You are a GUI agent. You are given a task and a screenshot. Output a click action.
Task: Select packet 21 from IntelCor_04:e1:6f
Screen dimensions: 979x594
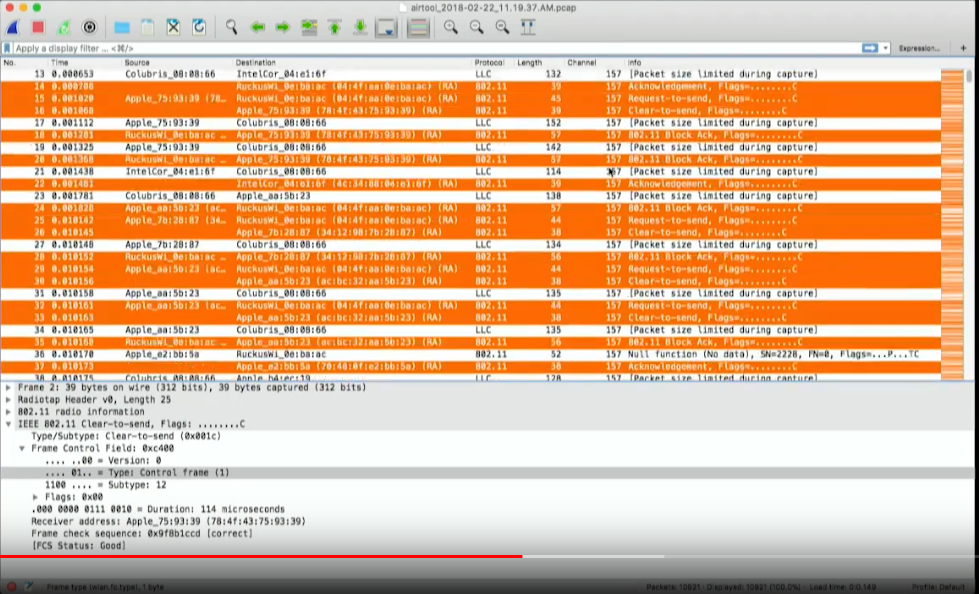(x=470, y=172)
